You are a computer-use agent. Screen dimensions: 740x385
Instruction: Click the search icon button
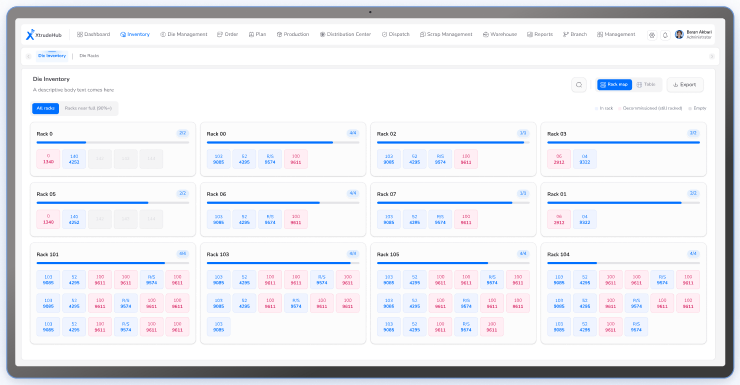[x=579, y=85]
